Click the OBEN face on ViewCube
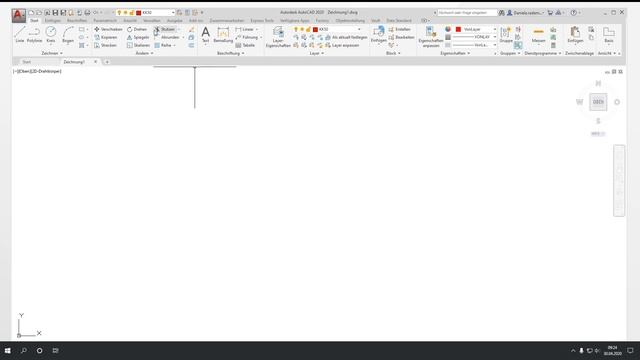The width and height of the screenshot is (640, 360). pyautogui.click(x=598, y=102)
